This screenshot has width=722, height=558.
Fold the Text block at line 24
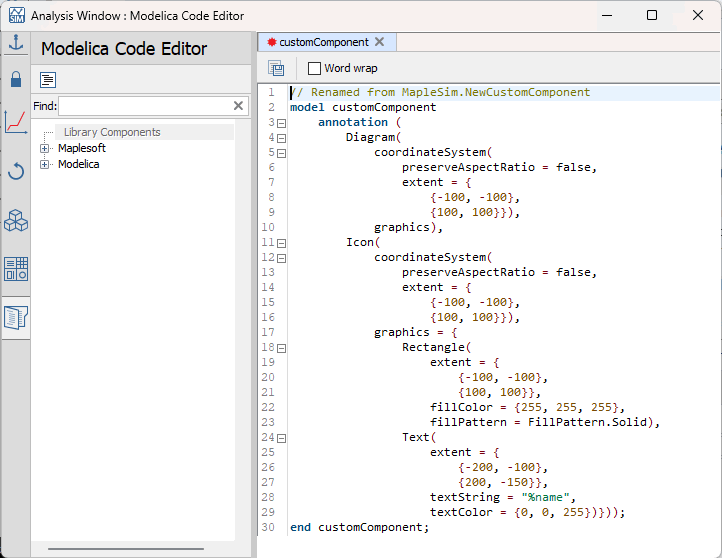point(281,438)
